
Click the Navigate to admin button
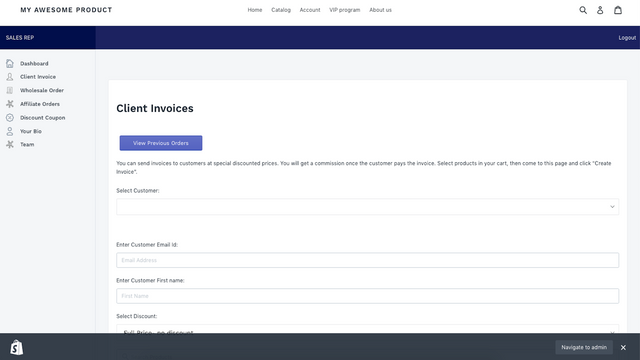(x=584, y=347)
